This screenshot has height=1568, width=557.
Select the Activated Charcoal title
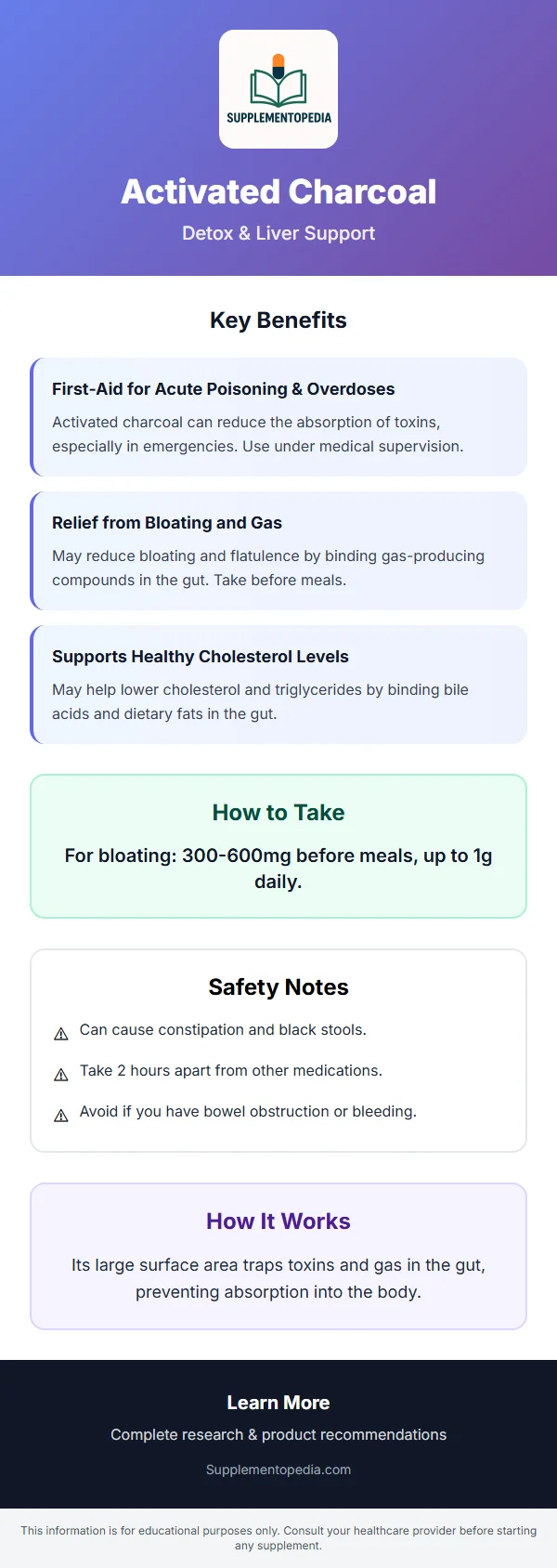(278, 191)
